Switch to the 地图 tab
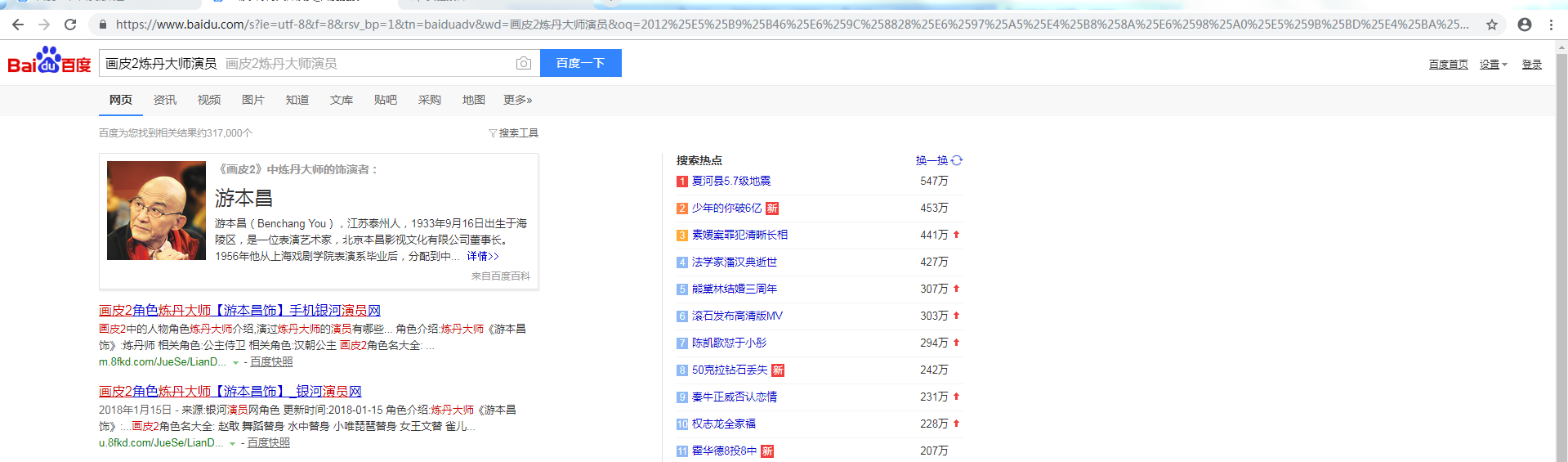The width and height of the screenshot is (1568, 462). 474,100
